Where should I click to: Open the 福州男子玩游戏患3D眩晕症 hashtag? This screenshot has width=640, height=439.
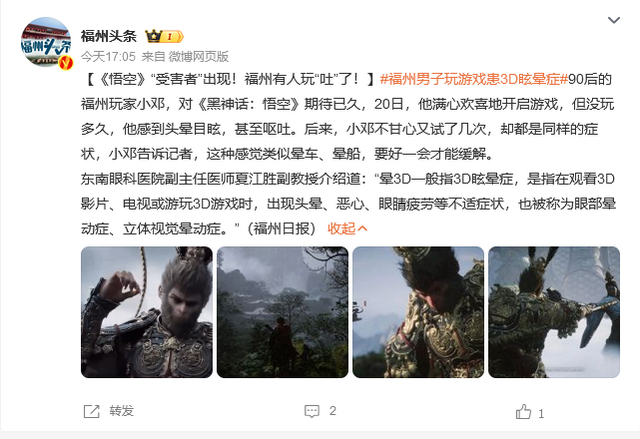point(473,79)
